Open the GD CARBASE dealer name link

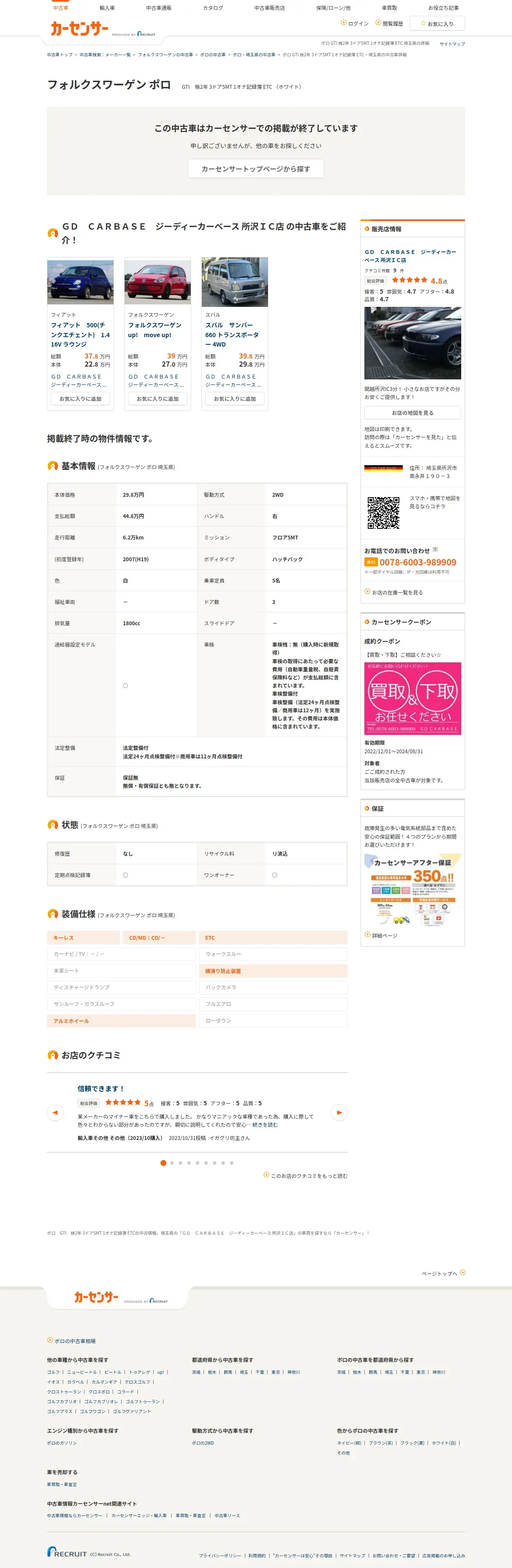(410, 256)
